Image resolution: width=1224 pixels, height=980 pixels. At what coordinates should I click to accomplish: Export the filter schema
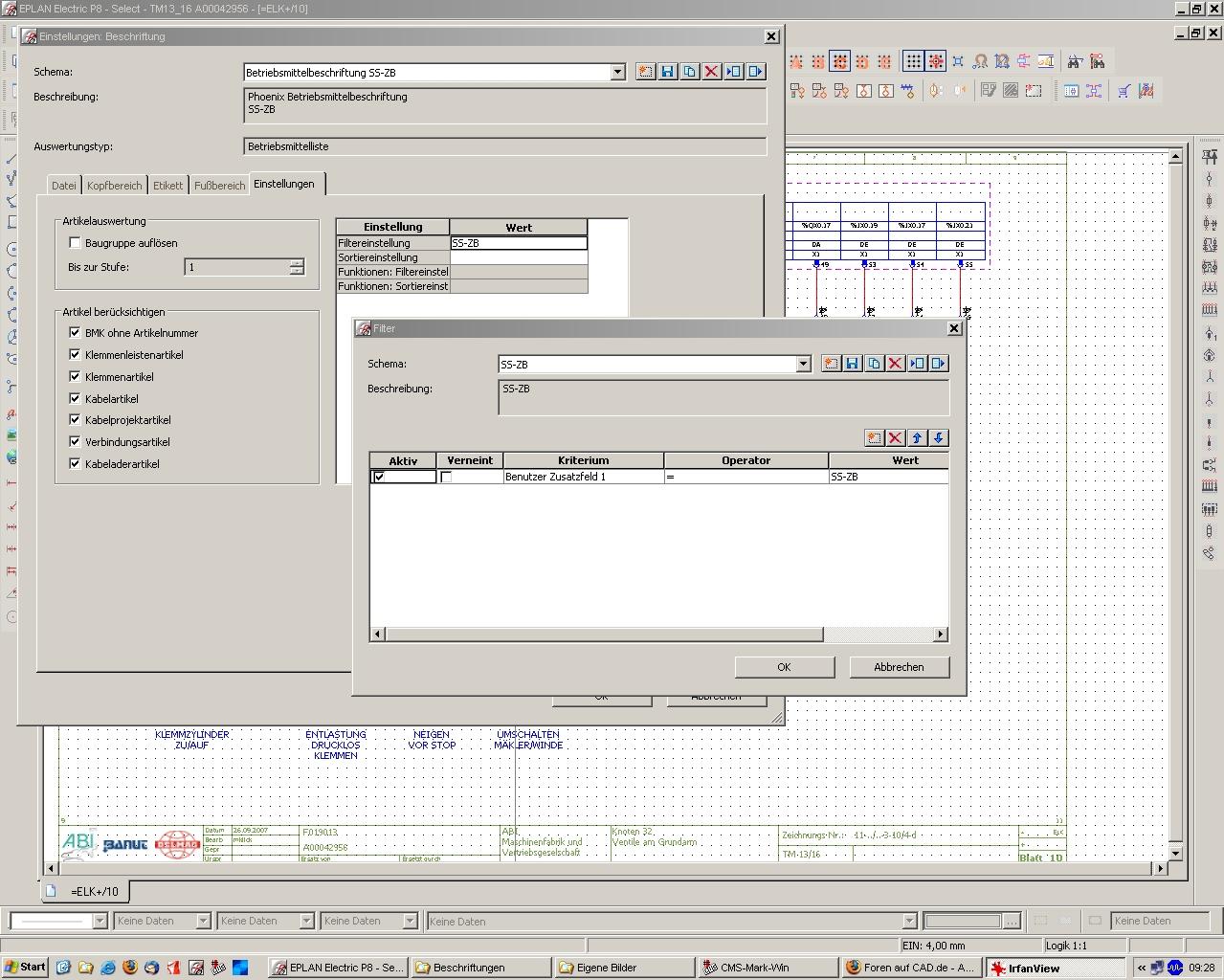(x=939, y=364)
